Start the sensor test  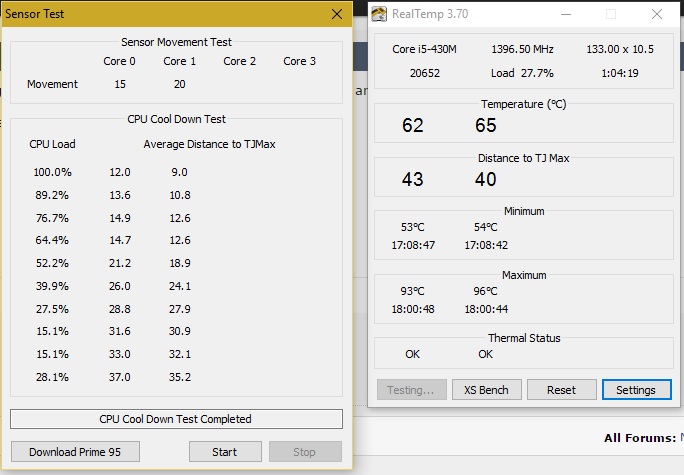click(225, 451)
